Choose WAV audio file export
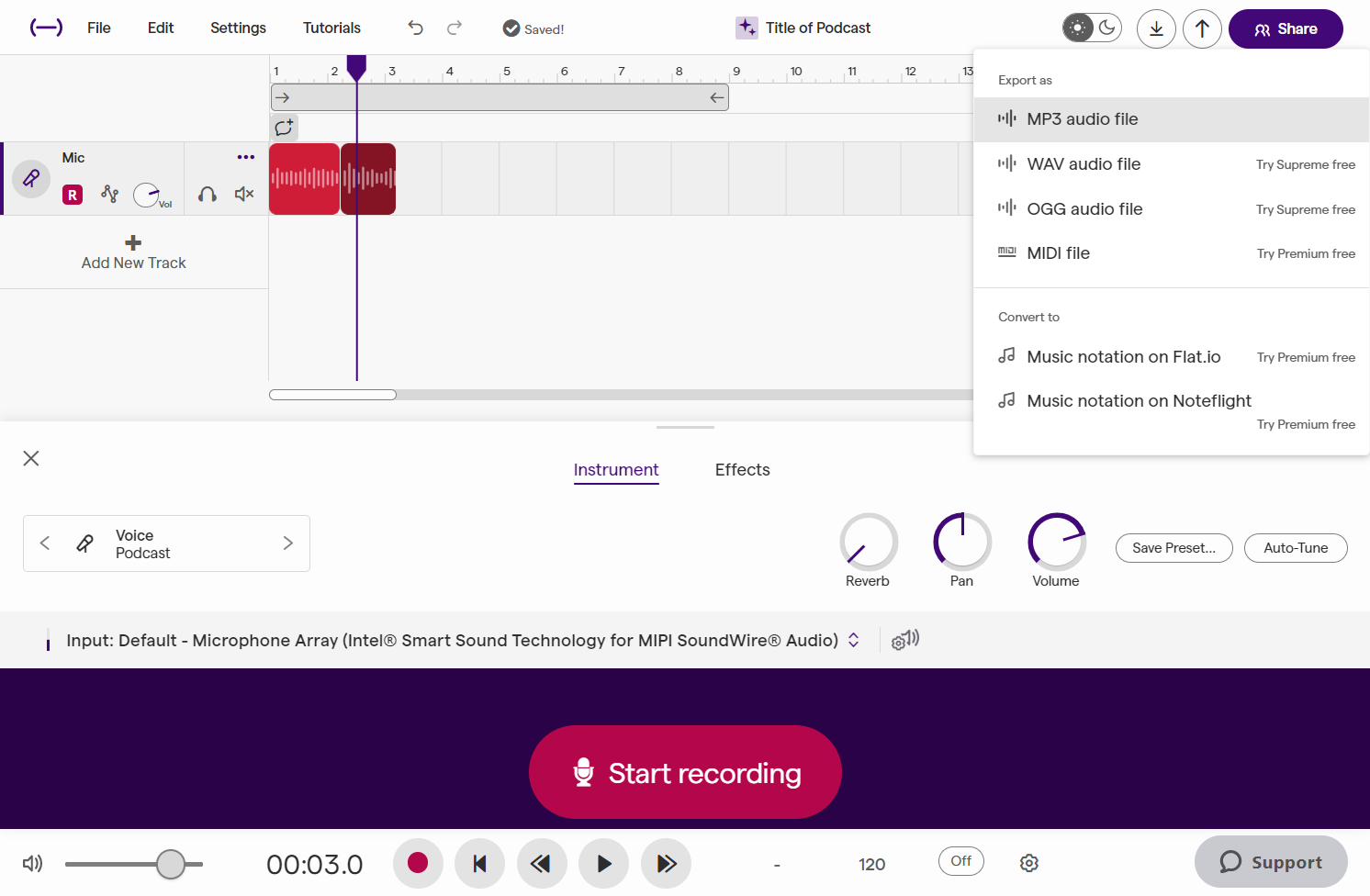This screenshot has height=896, width=1370. pos(1171,164)
